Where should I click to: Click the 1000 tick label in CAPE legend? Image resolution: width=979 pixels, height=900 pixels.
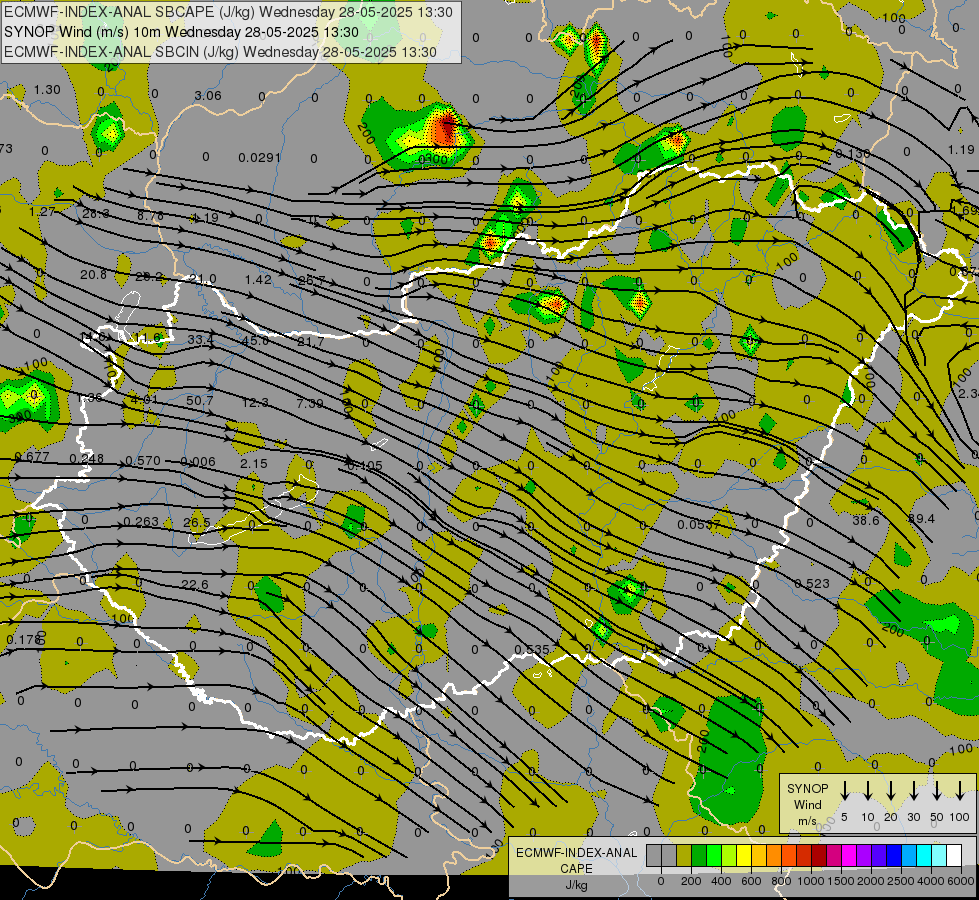tap(811, 881)
